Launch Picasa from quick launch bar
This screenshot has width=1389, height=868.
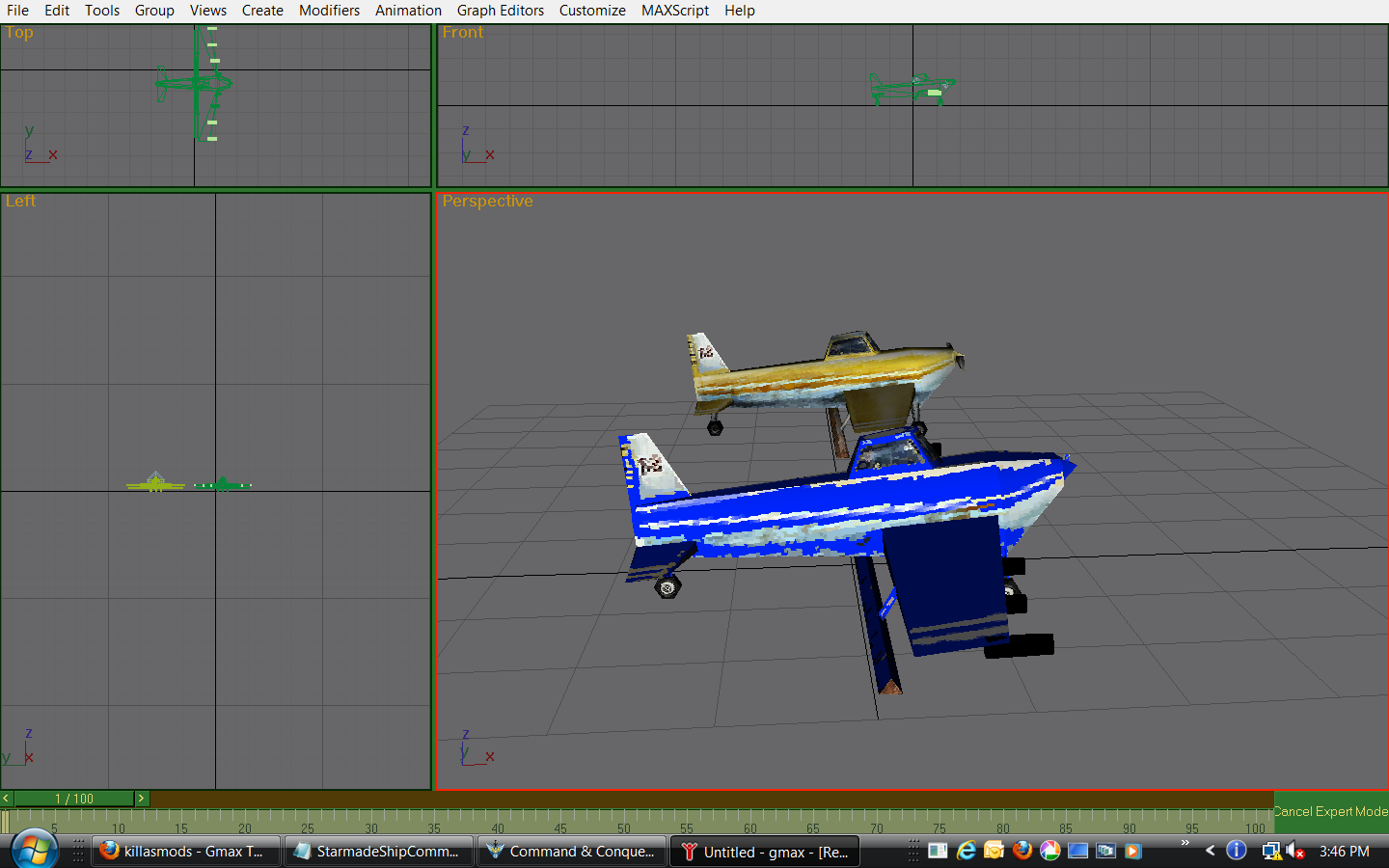pyautogui.click(x=1050, y=851)
